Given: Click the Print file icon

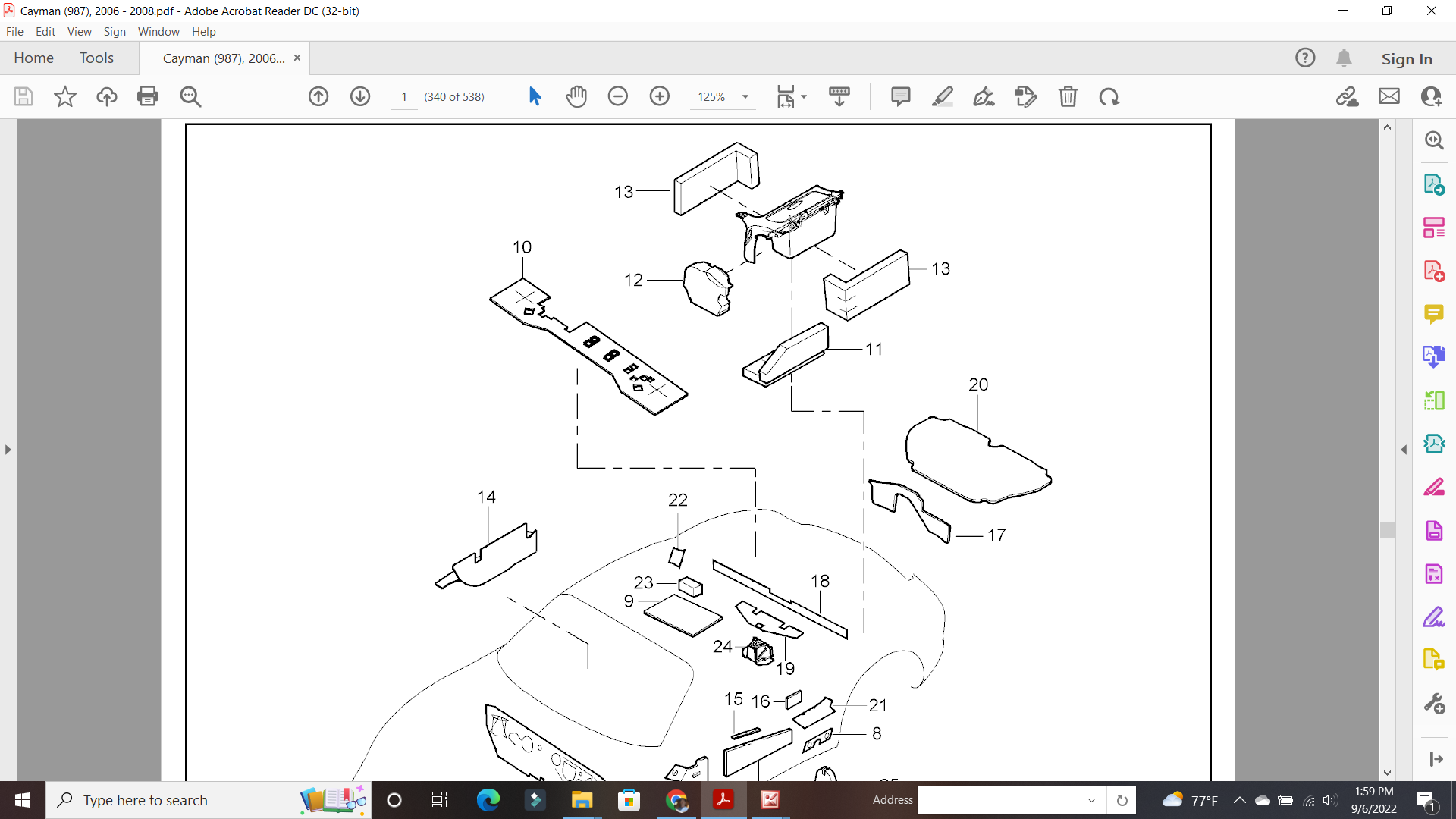Looking at the screenshot, I should [148, 96].
